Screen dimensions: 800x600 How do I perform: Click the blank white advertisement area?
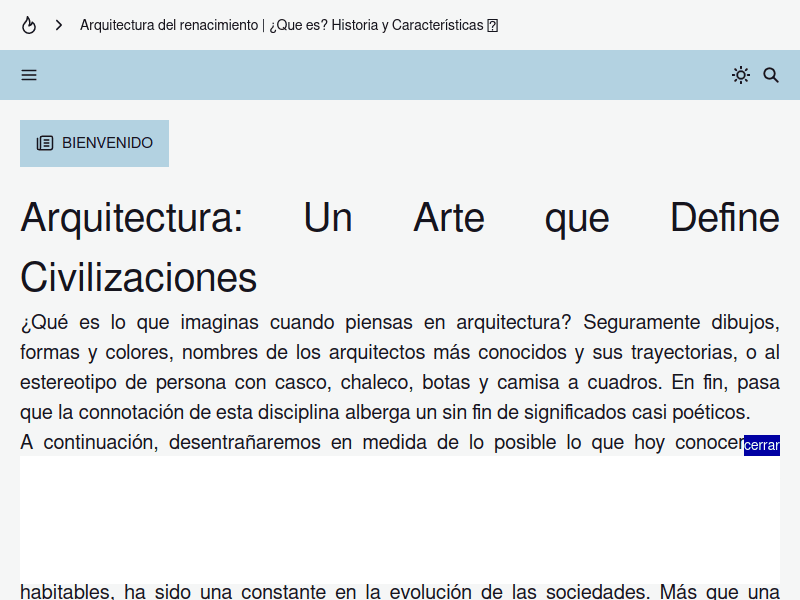pos(400,517)
